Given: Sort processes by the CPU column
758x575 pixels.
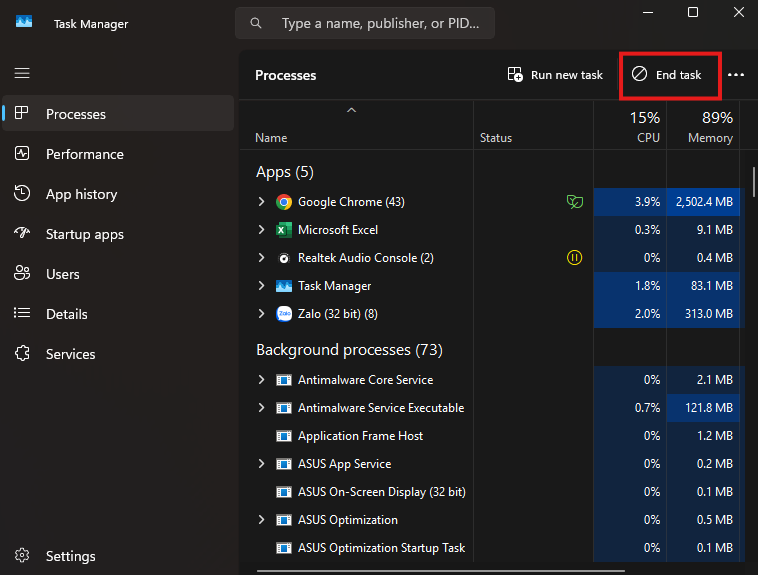Looking at the screenshot, I should [630, 125].
